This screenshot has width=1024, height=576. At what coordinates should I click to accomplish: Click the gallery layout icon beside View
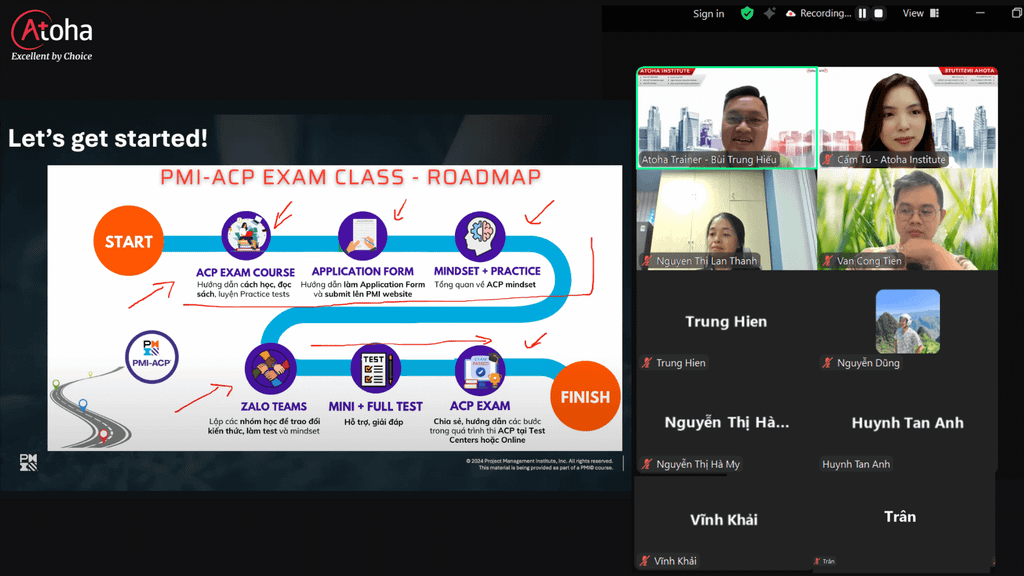coord(935,13)
